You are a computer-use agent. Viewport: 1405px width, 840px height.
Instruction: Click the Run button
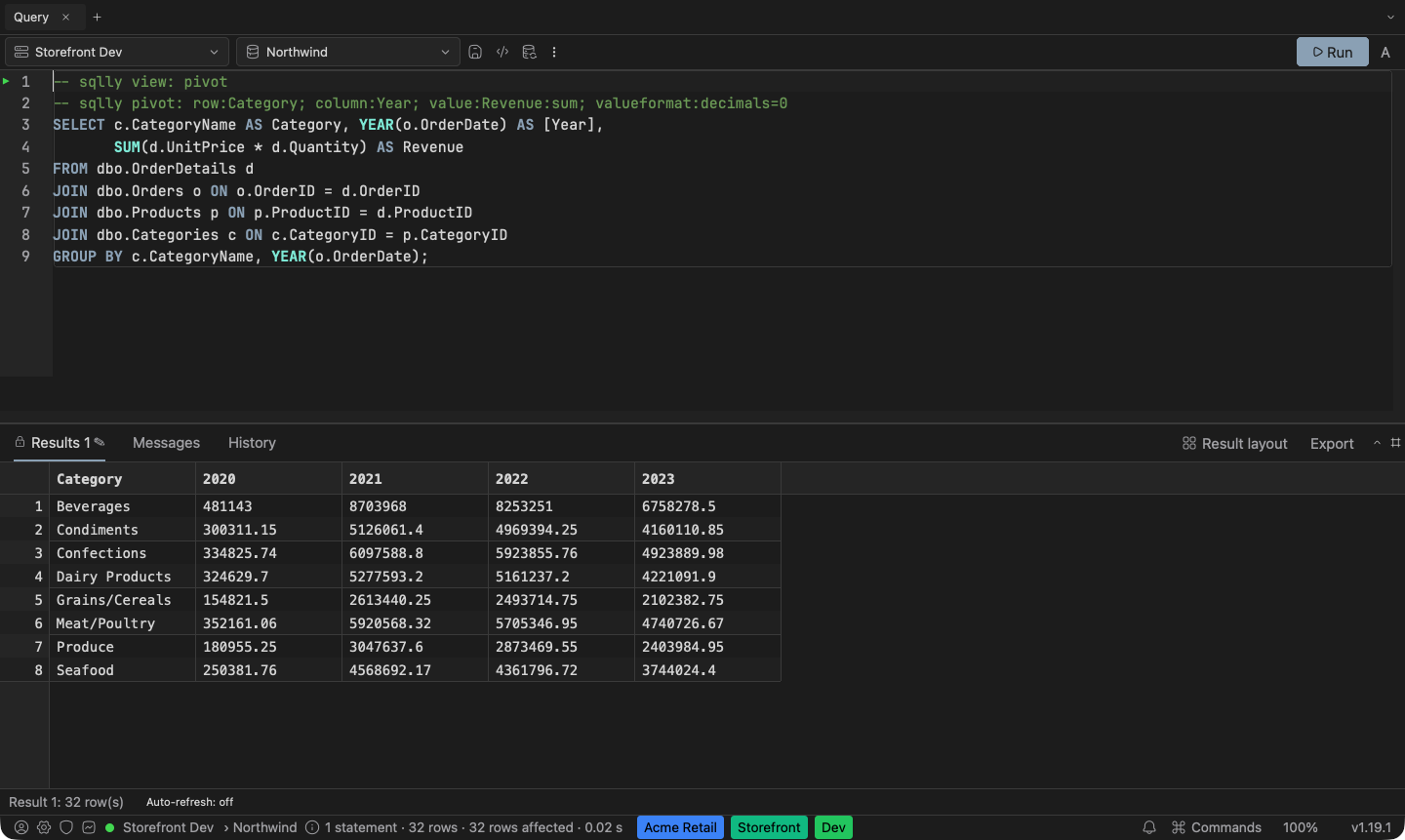1333,52
